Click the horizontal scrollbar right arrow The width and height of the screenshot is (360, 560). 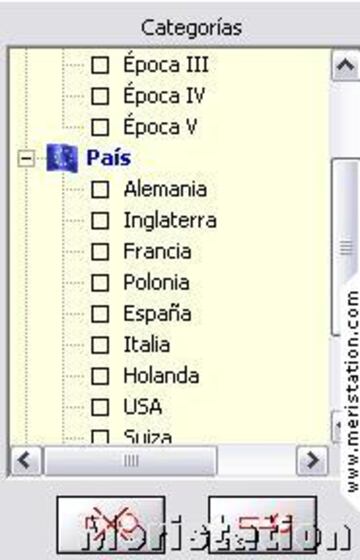pos(312,460)
